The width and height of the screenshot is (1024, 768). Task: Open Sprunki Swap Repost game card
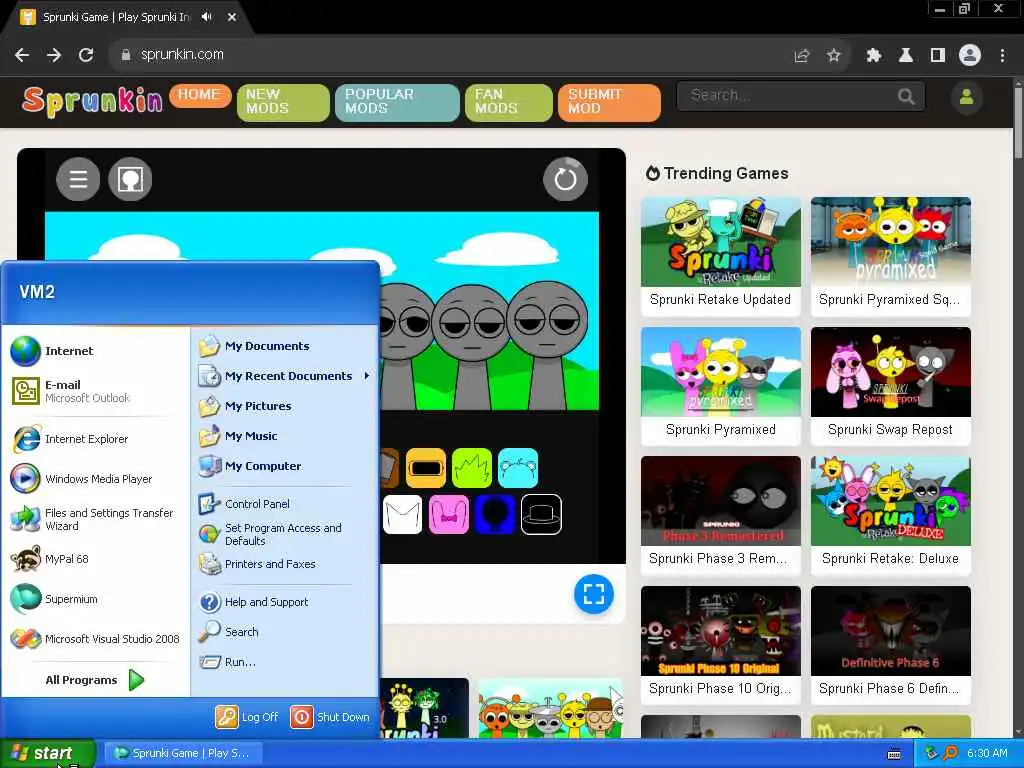pos(891,386)
